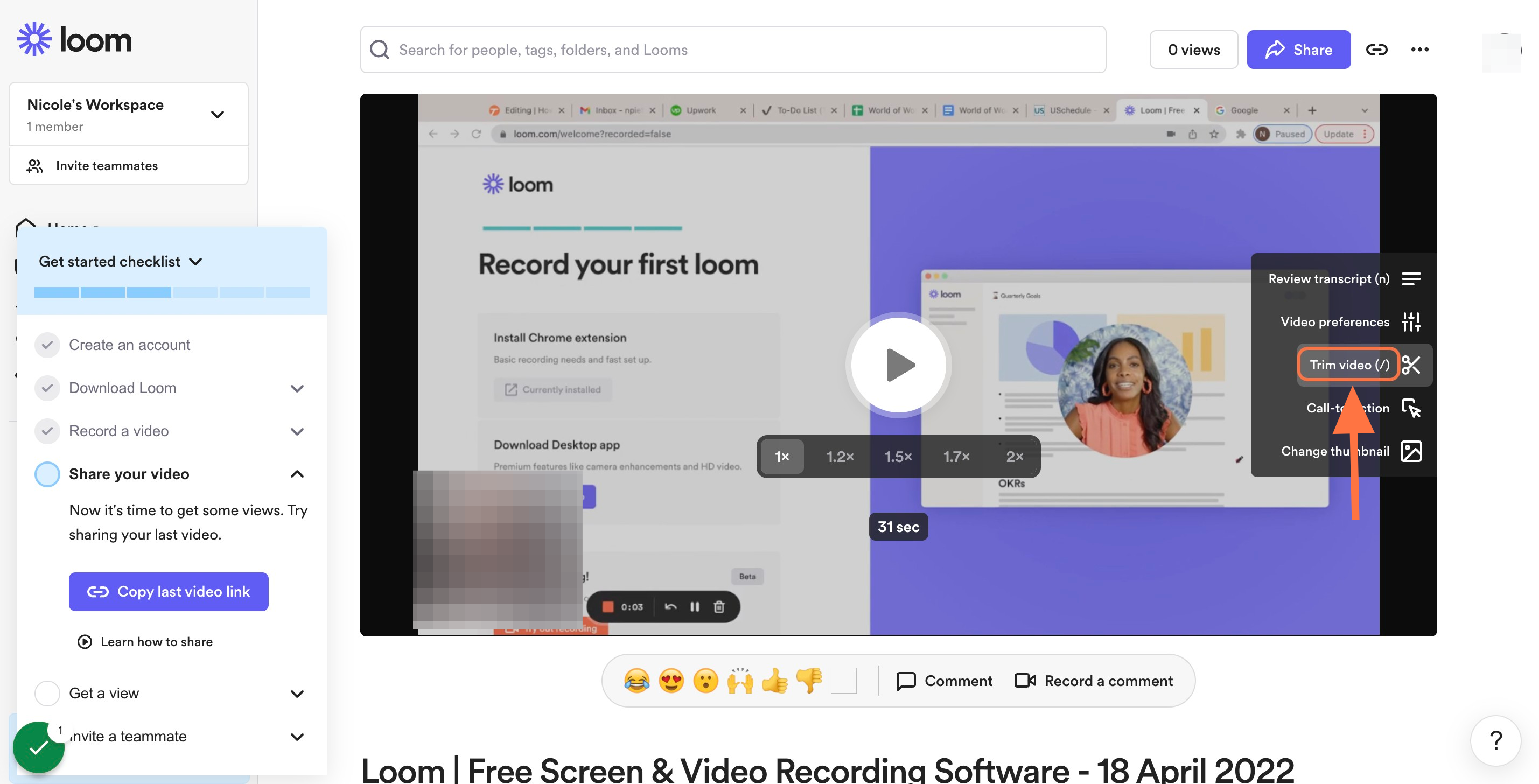The image size is (1539, 784).
Task: Click the Invite teammates people icon
Action: point(34,165)
